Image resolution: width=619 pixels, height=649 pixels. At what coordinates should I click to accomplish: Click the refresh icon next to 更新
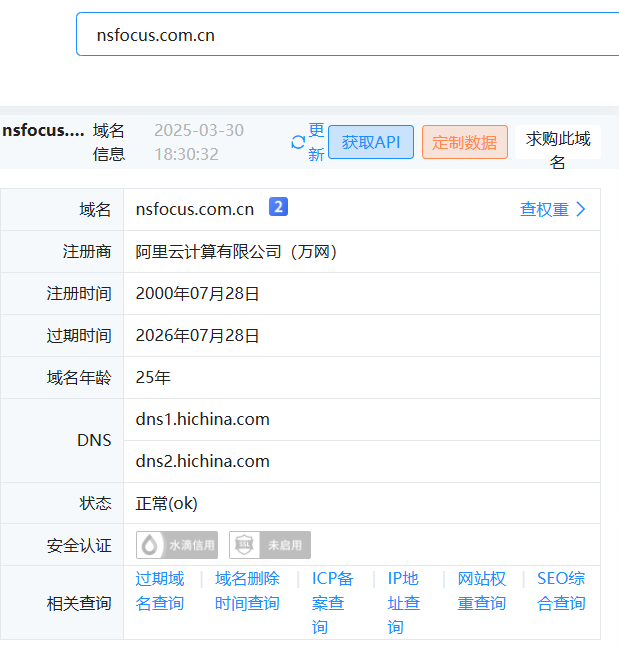pos(298,142)
